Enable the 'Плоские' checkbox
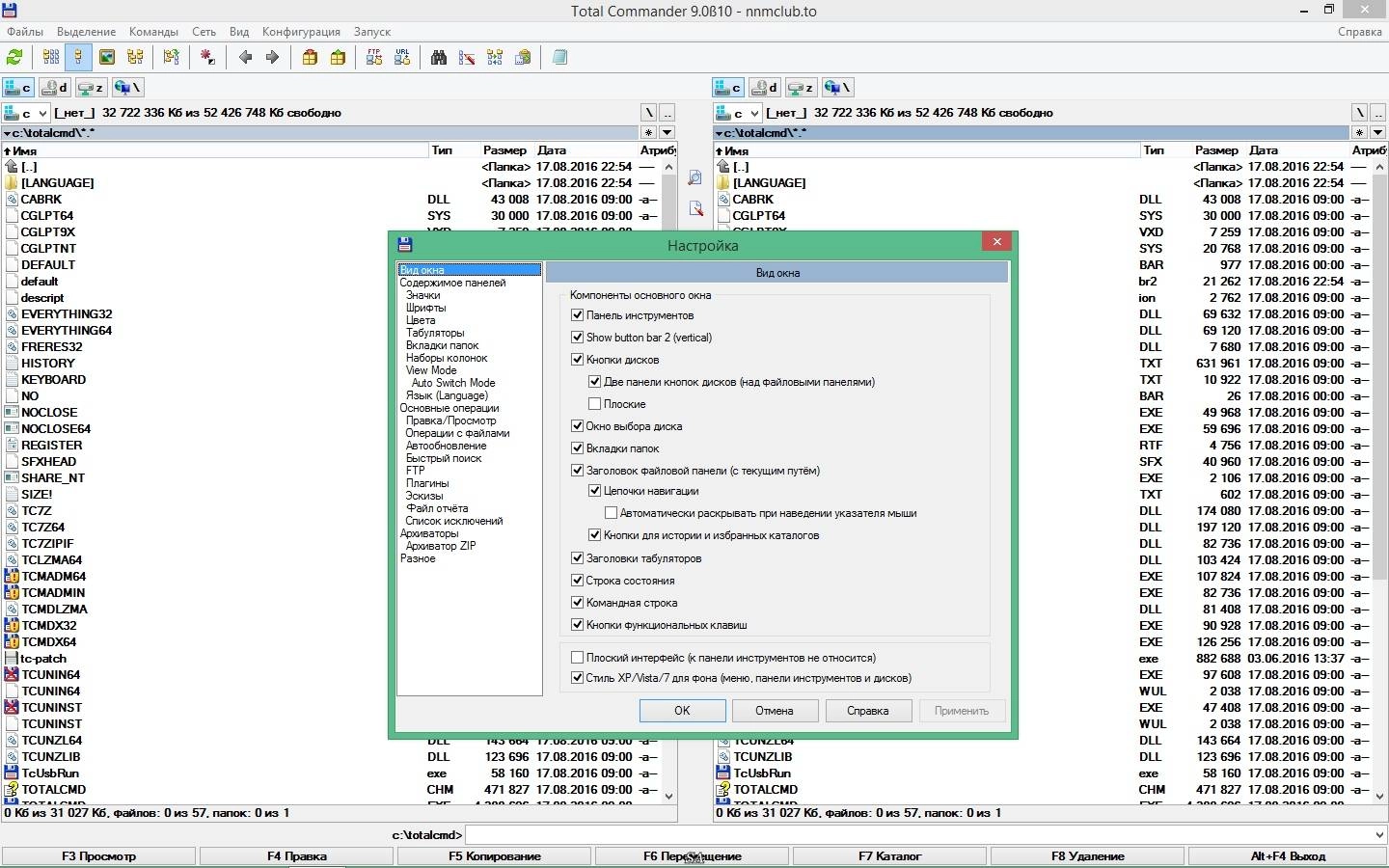The width and height of the screenshot is (1389, 868). click(595, 404)
